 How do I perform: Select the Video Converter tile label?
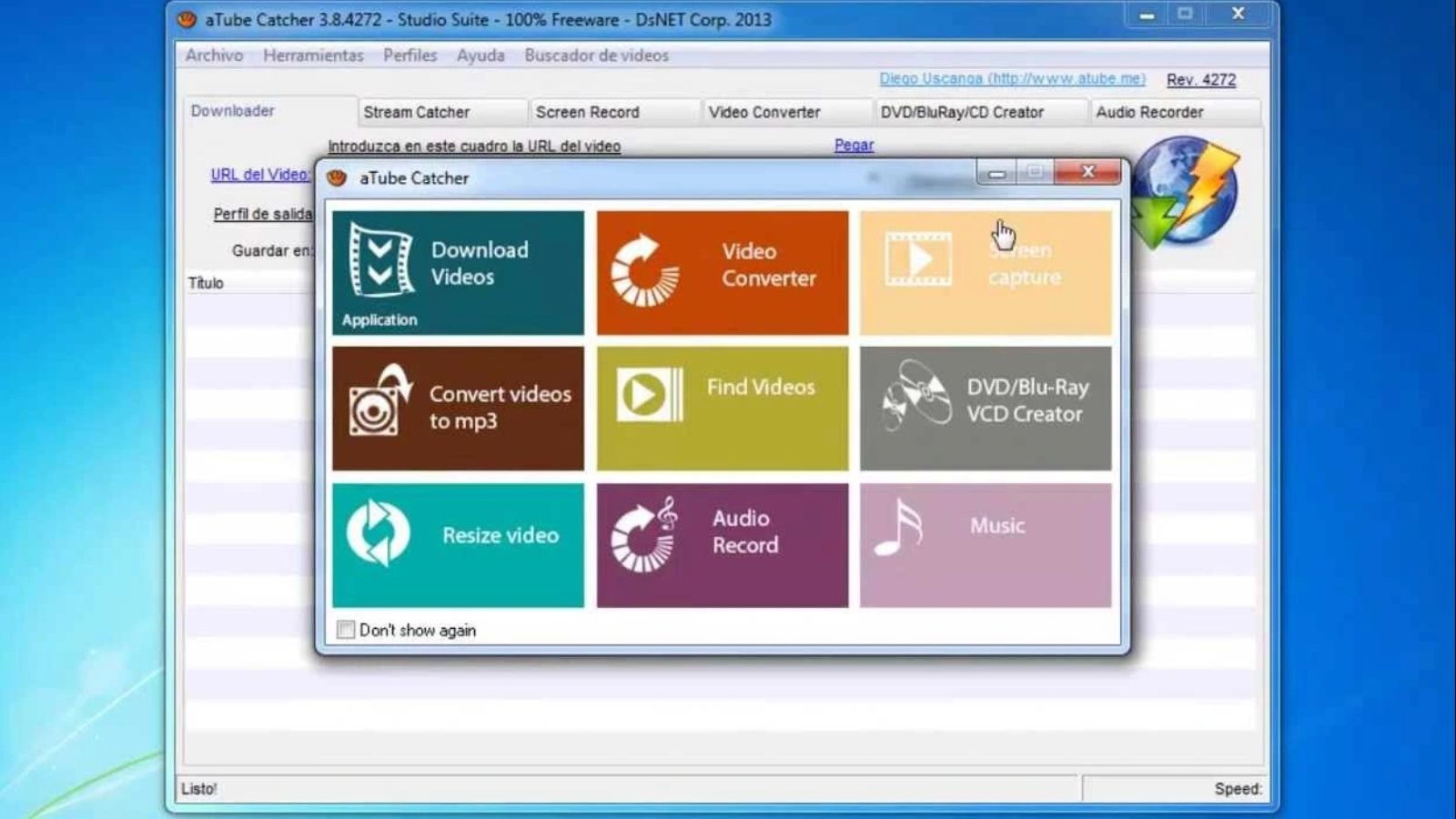[x=769, y=265]
